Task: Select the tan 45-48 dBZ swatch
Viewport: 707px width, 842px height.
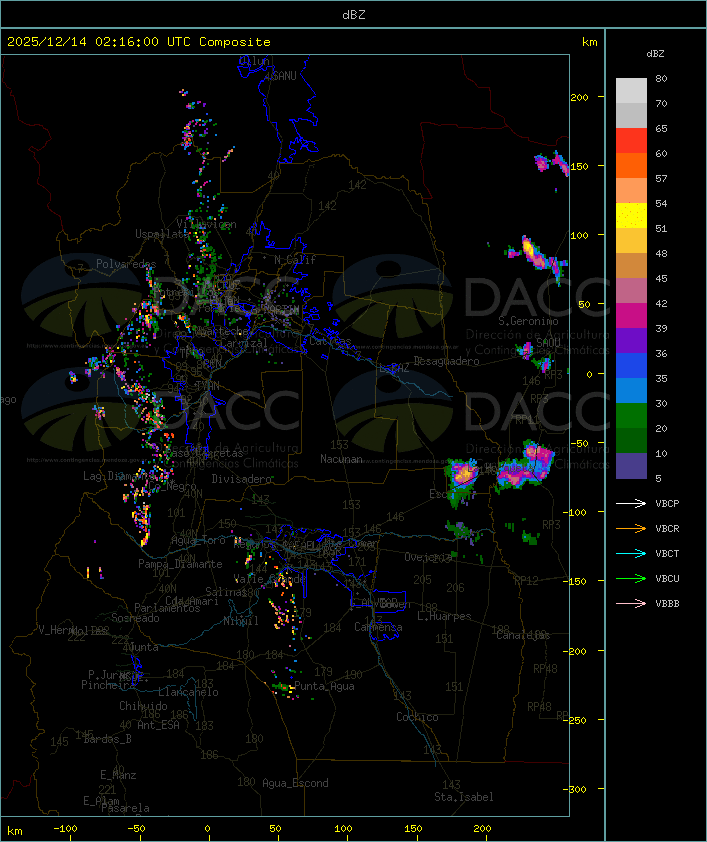Action: [631, 265]
